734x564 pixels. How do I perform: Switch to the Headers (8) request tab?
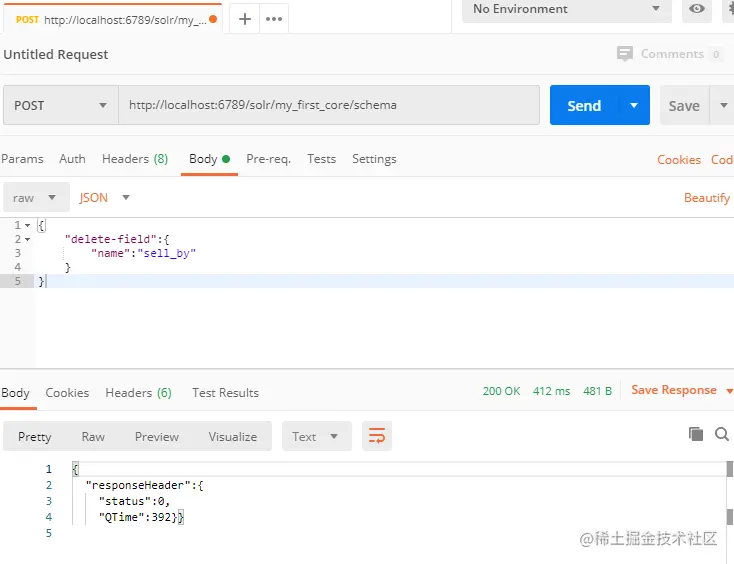134,159
